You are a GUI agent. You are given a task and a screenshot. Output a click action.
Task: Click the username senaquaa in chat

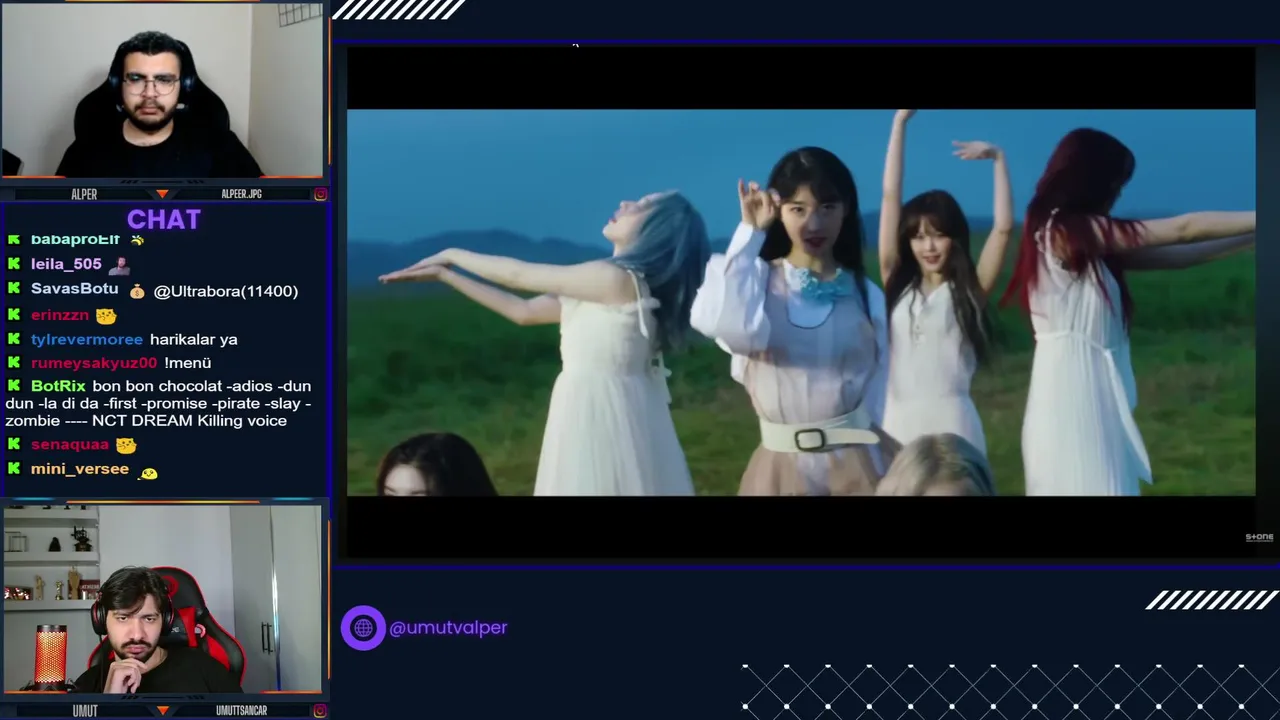70,444
